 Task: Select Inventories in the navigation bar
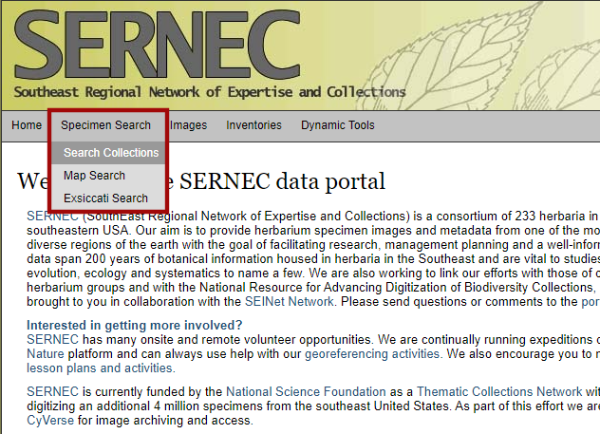(x=254, y=125)
